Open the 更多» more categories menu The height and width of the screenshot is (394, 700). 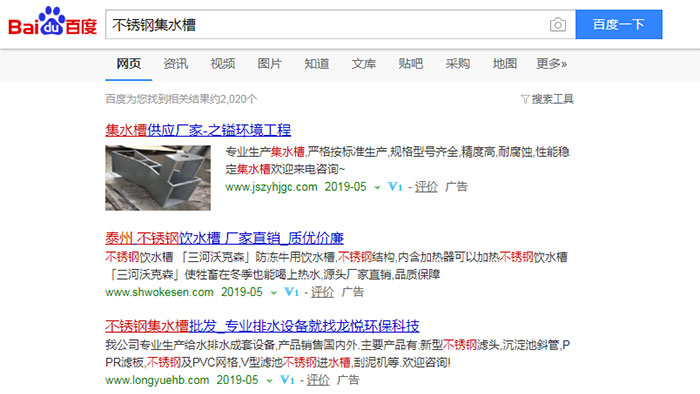pyautogui.click(x=551, y=64)
